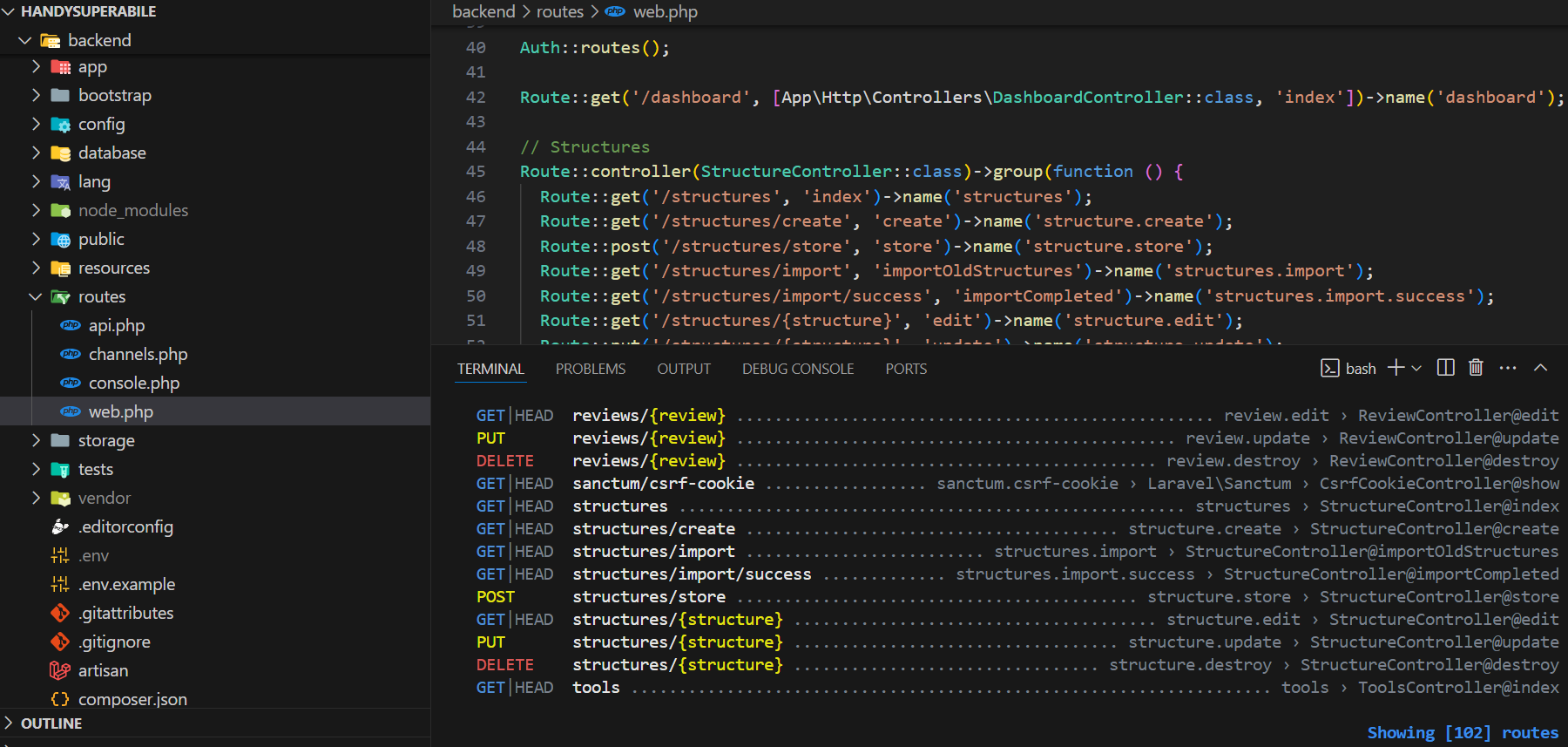The width and height of the screenshot is (1568, 747).
Task: Collapse the backend folder
Action: point(25,40)
